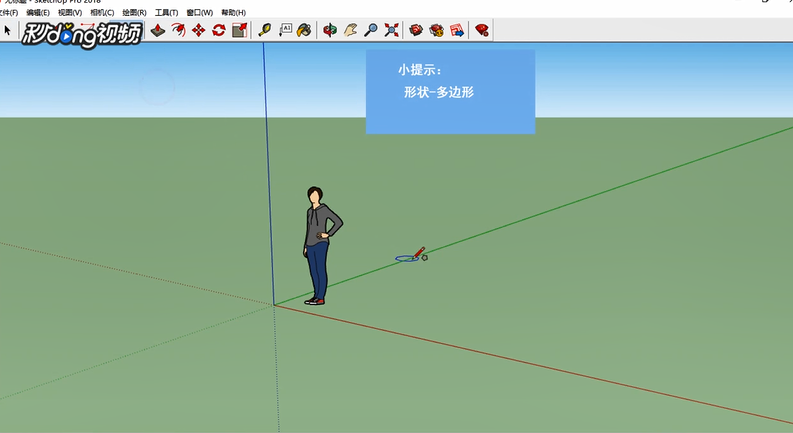The height and width of the screenshot is (433, 793).
Task: Select the Pan hand tool
Action: 350,30
